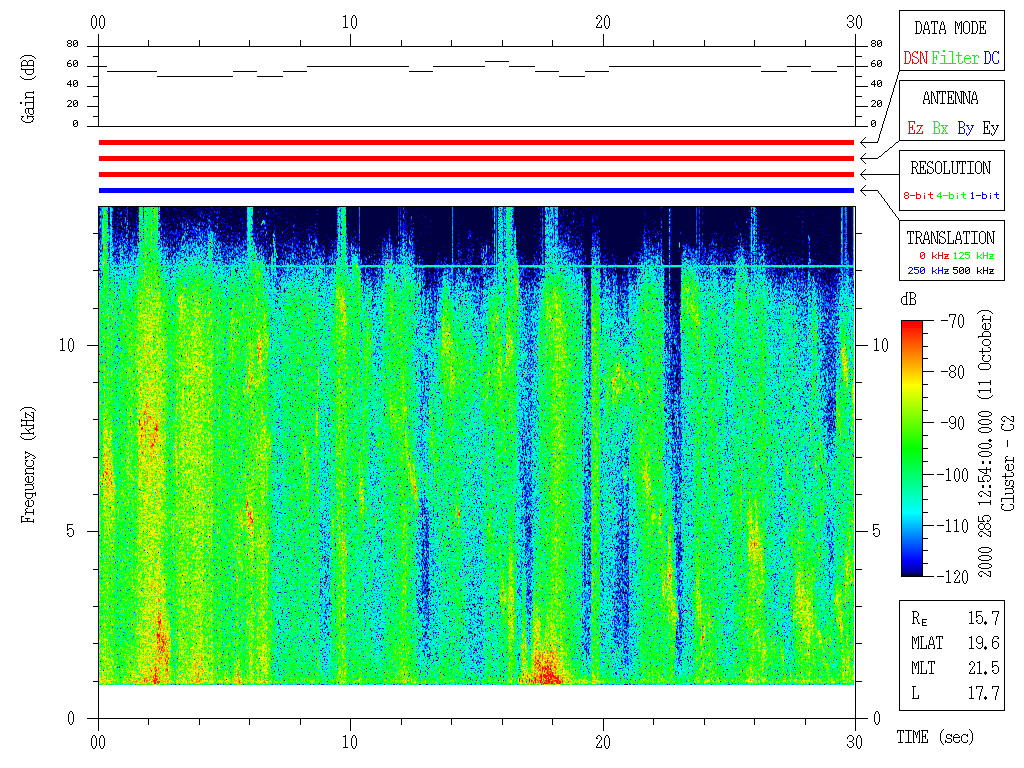Select the Ez antenna legend entry
Viewport: 1024px width, 768px height.
point(915,128)
